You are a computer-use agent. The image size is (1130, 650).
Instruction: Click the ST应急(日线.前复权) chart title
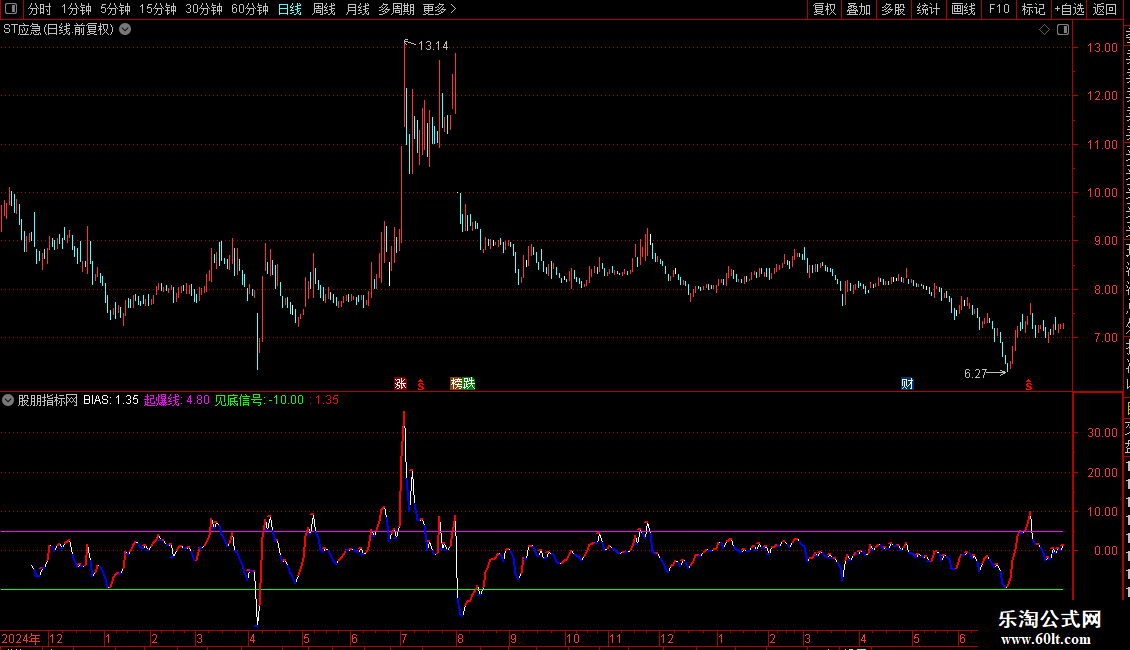(x=58, y=30)
